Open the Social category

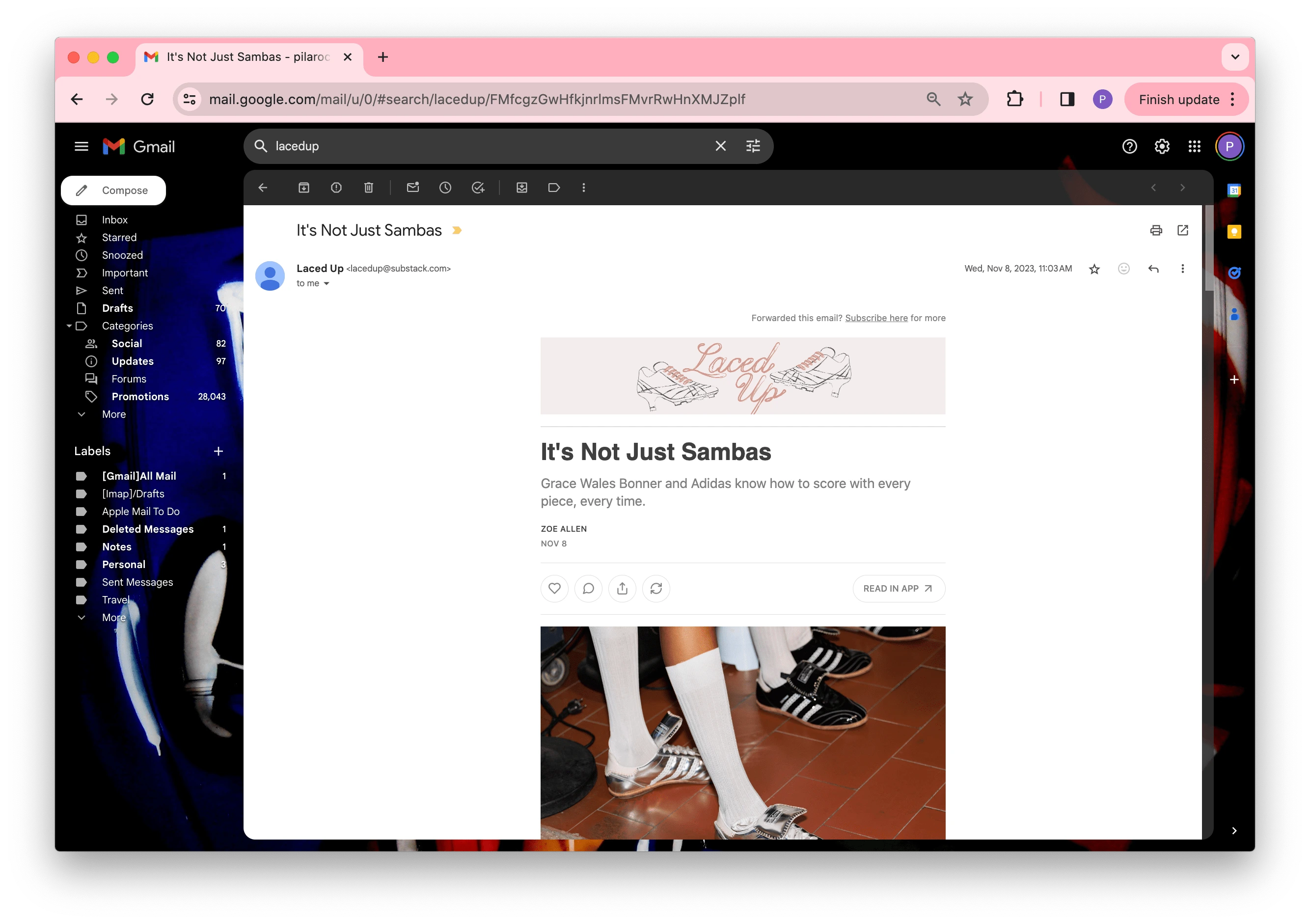point(127,344)
